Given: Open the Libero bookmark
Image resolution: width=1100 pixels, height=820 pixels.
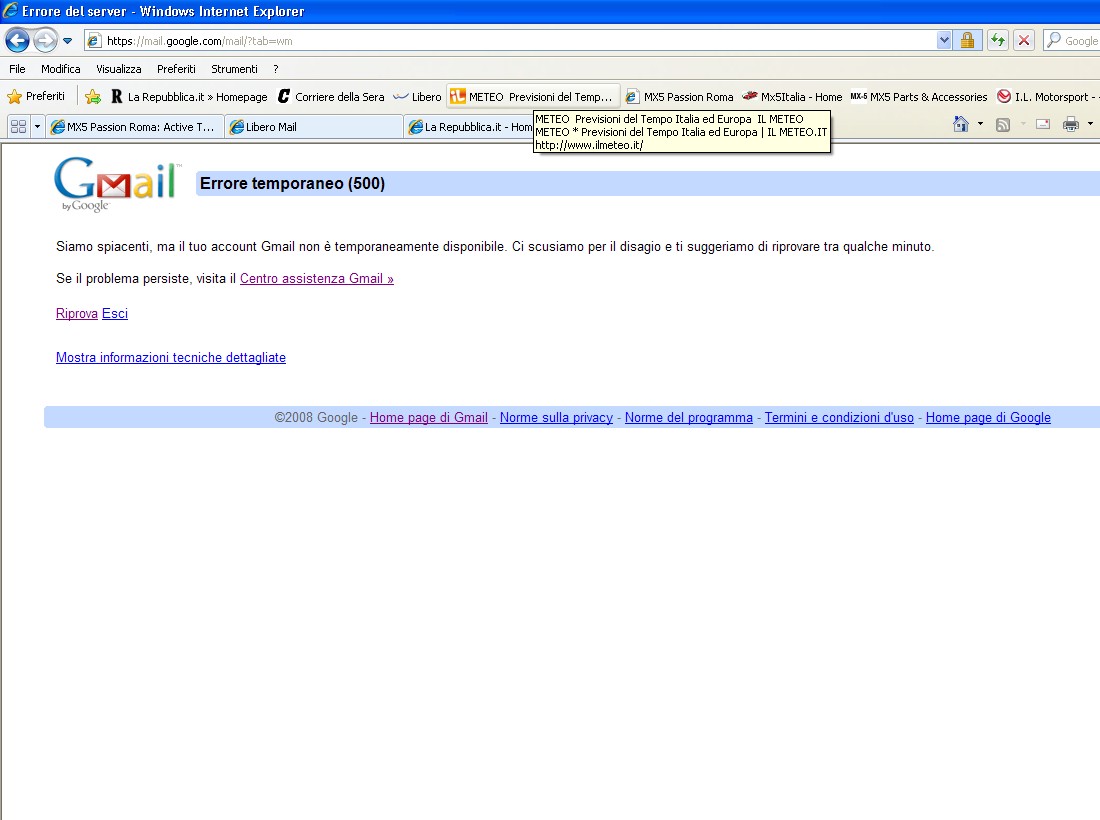Looking at the screenshot, I should 417,97.
